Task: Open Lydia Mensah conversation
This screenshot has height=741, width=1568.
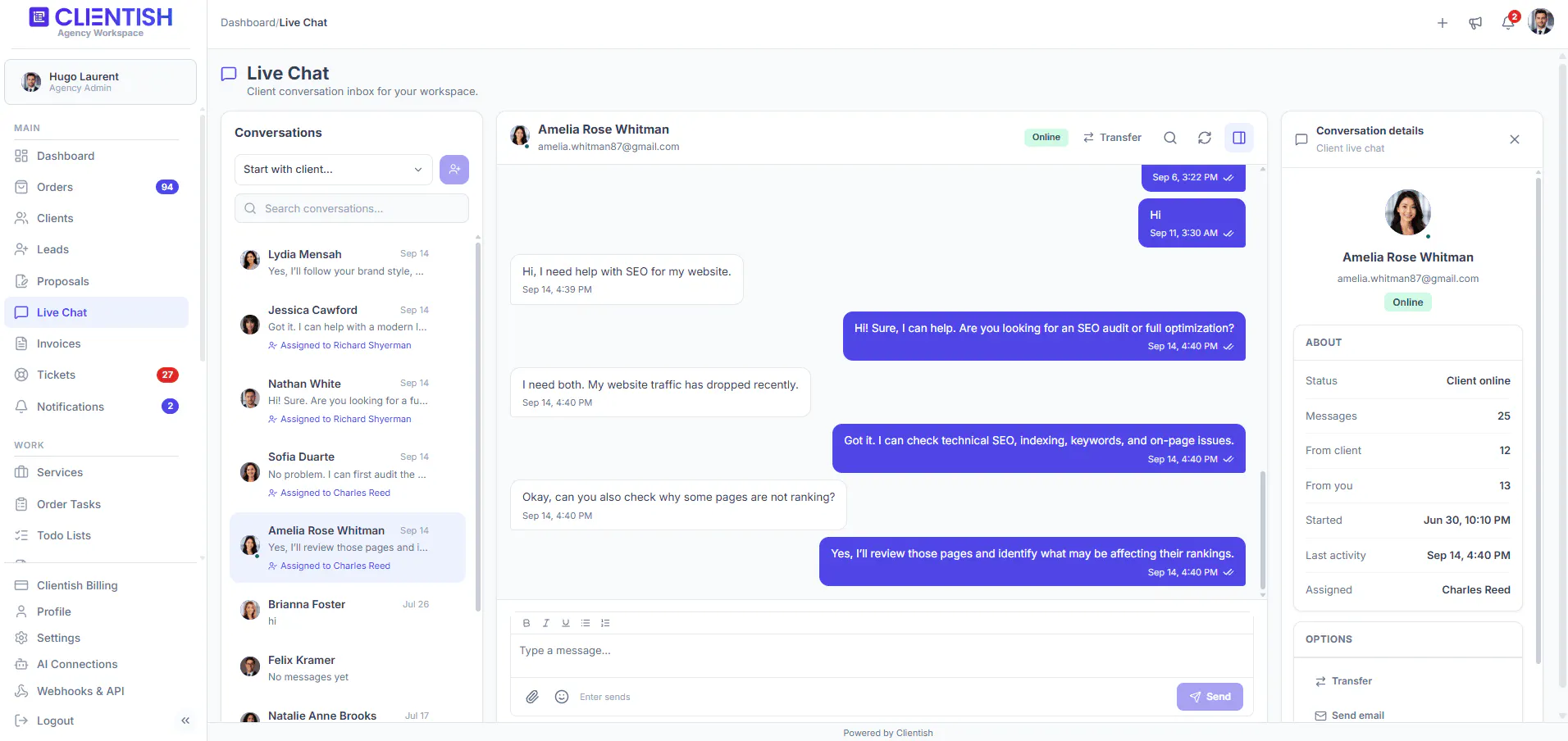Action: point(348,262)
